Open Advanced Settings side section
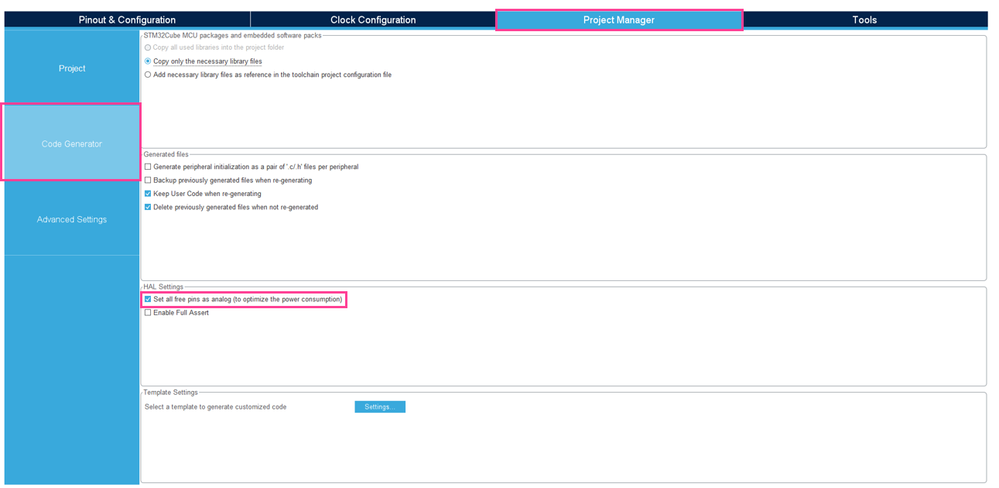 pos(72,219)
